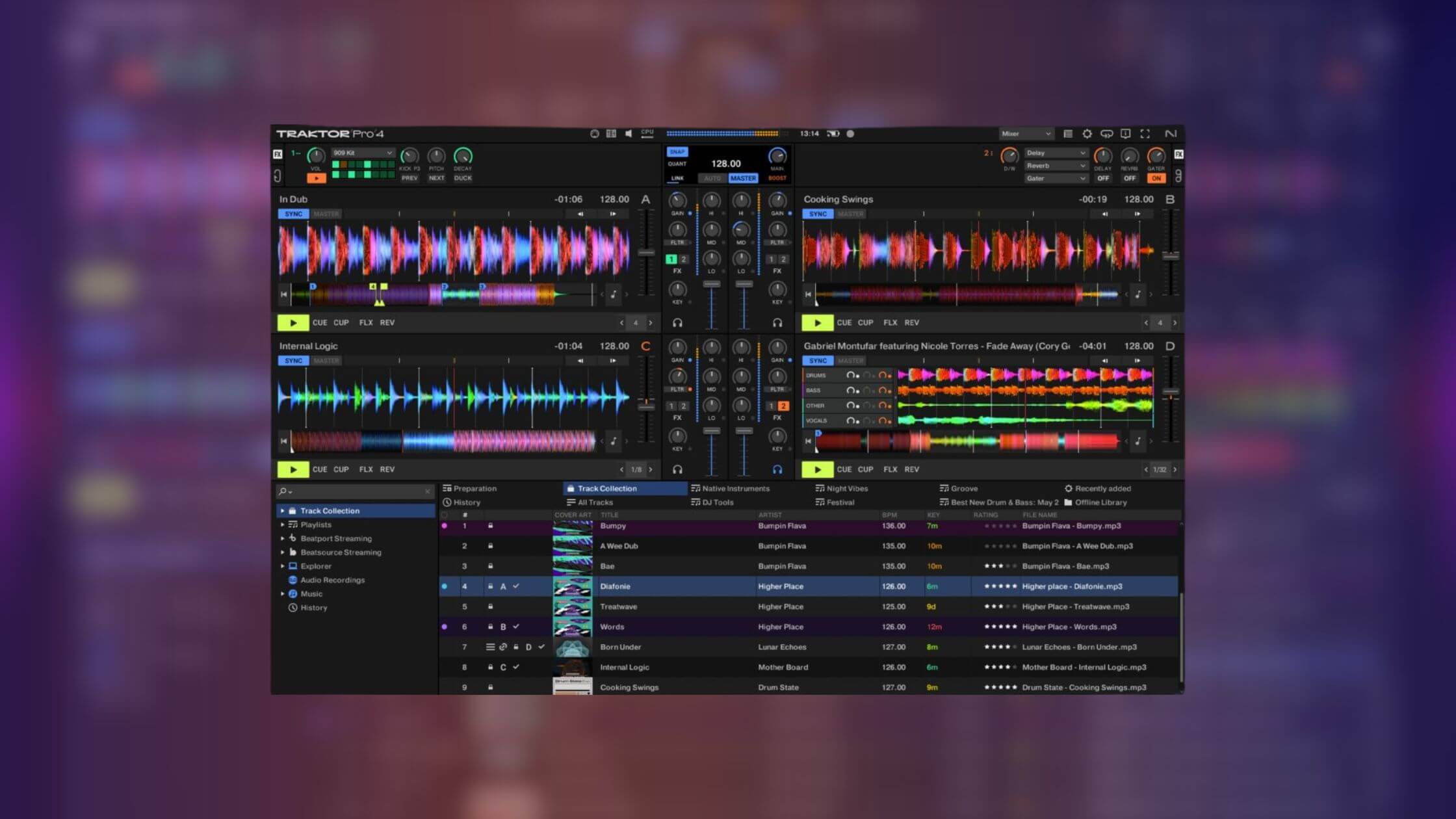Screen dimensions: 1456x819
Task: Click Deck A tempo fader
Action: tap(646, 253)
